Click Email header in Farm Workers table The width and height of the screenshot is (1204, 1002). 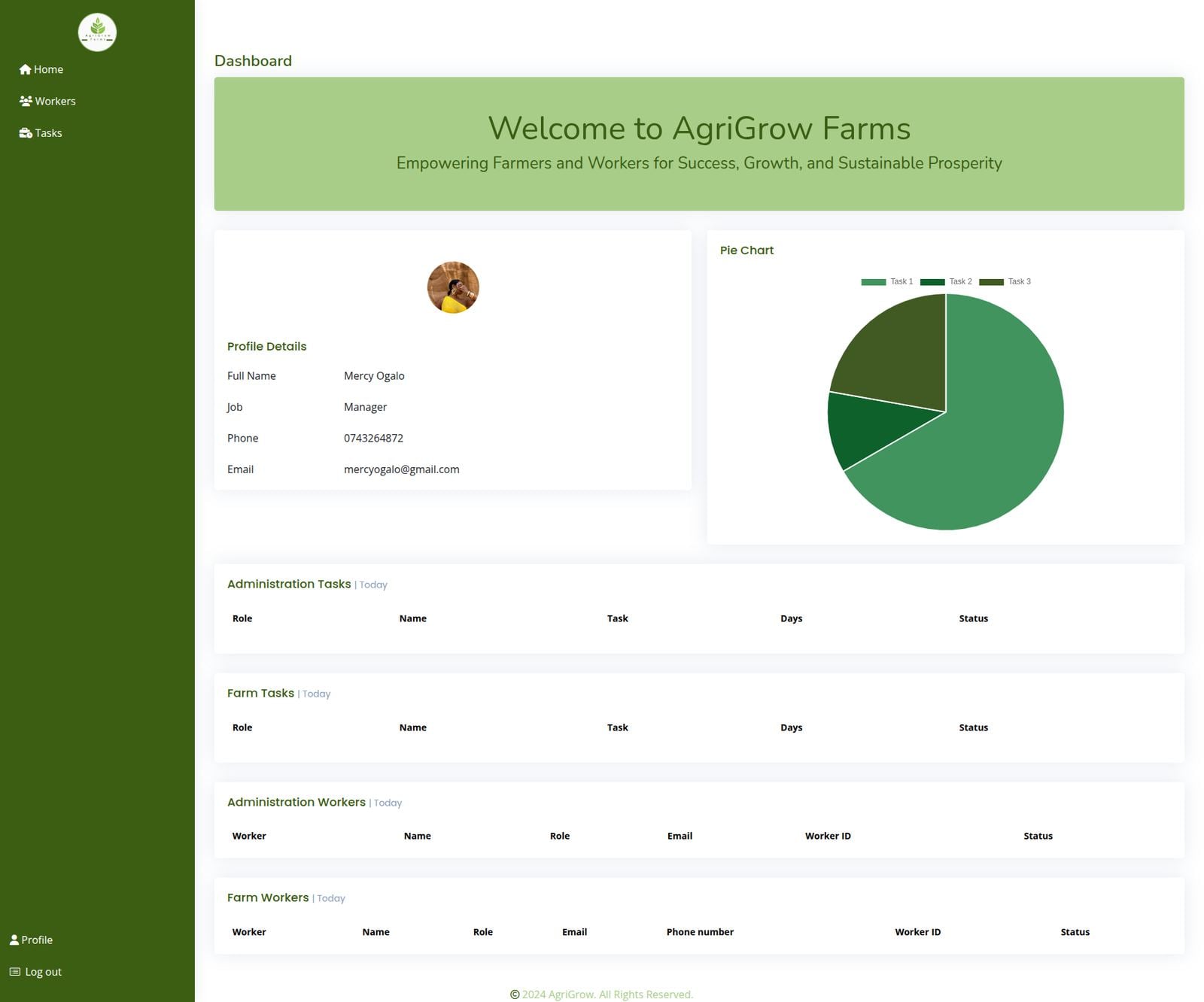coord(574,932)
